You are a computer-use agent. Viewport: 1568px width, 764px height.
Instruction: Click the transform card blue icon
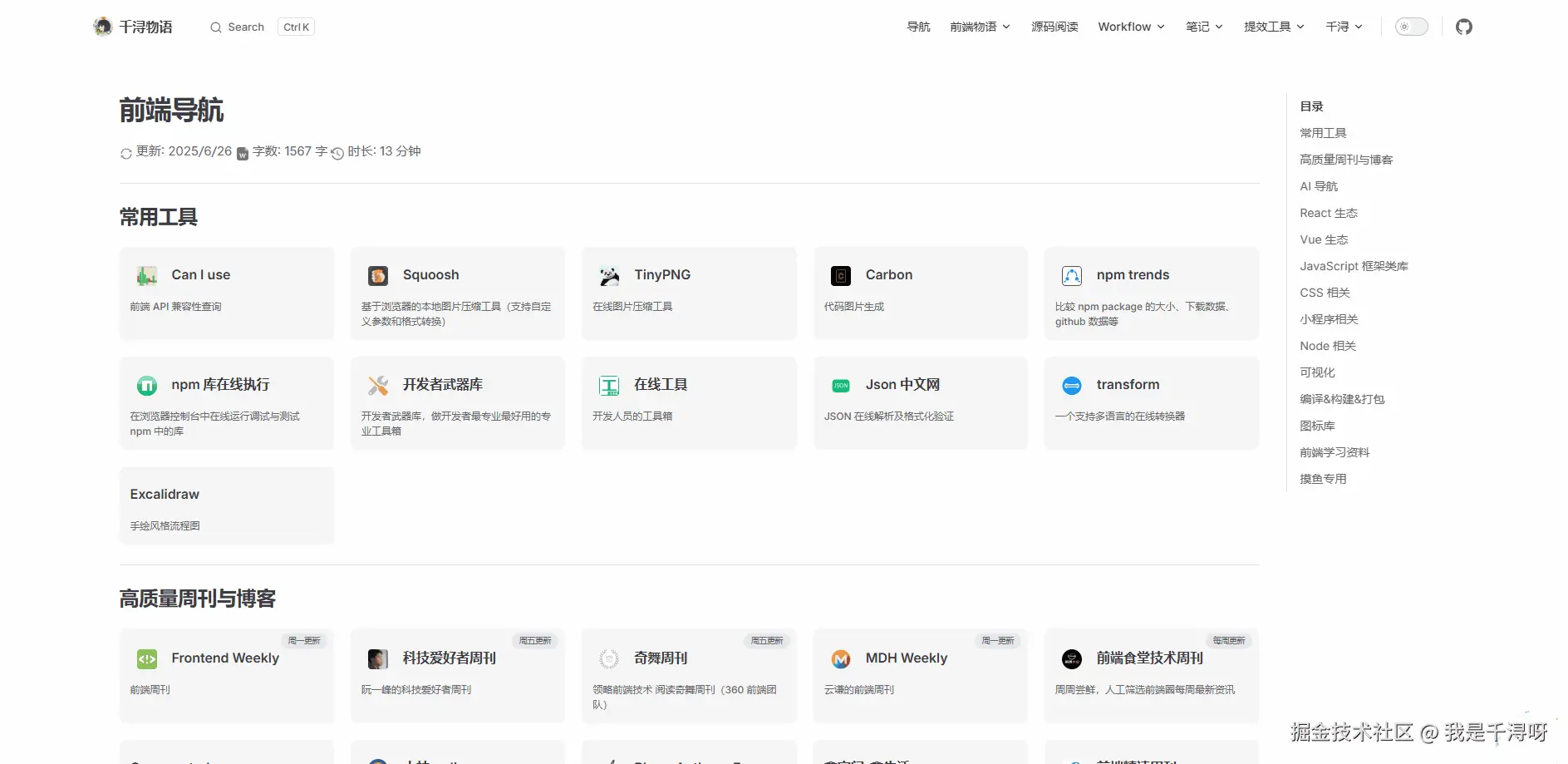[x=1072, y=385]
